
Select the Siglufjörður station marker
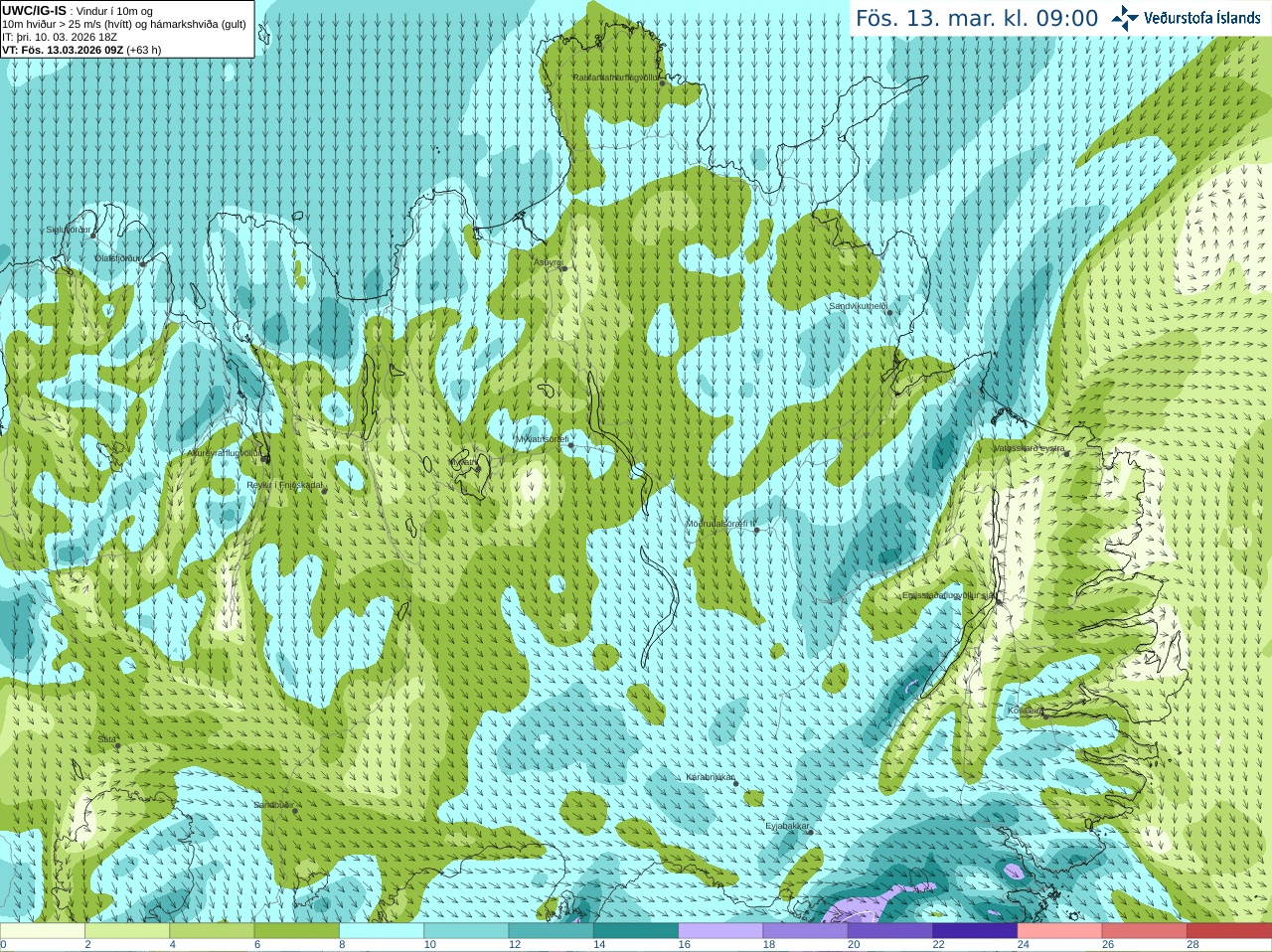coord(93,235)
